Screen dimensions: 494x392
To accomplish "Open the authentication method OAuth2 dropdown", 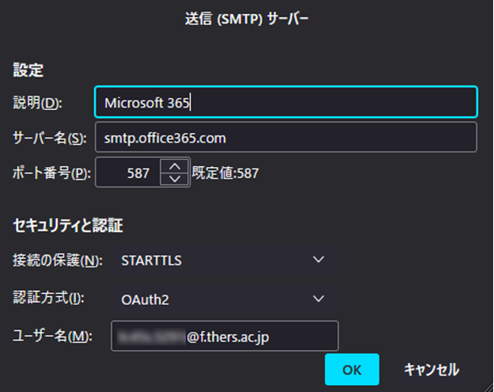I will [224, 299].
